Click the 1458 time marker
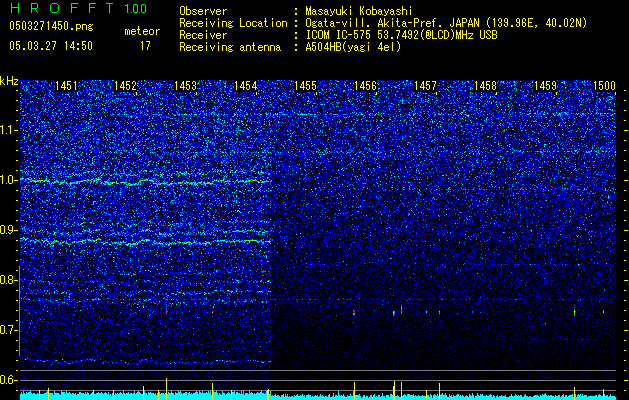The image size is (629, 400). (485, 86)
